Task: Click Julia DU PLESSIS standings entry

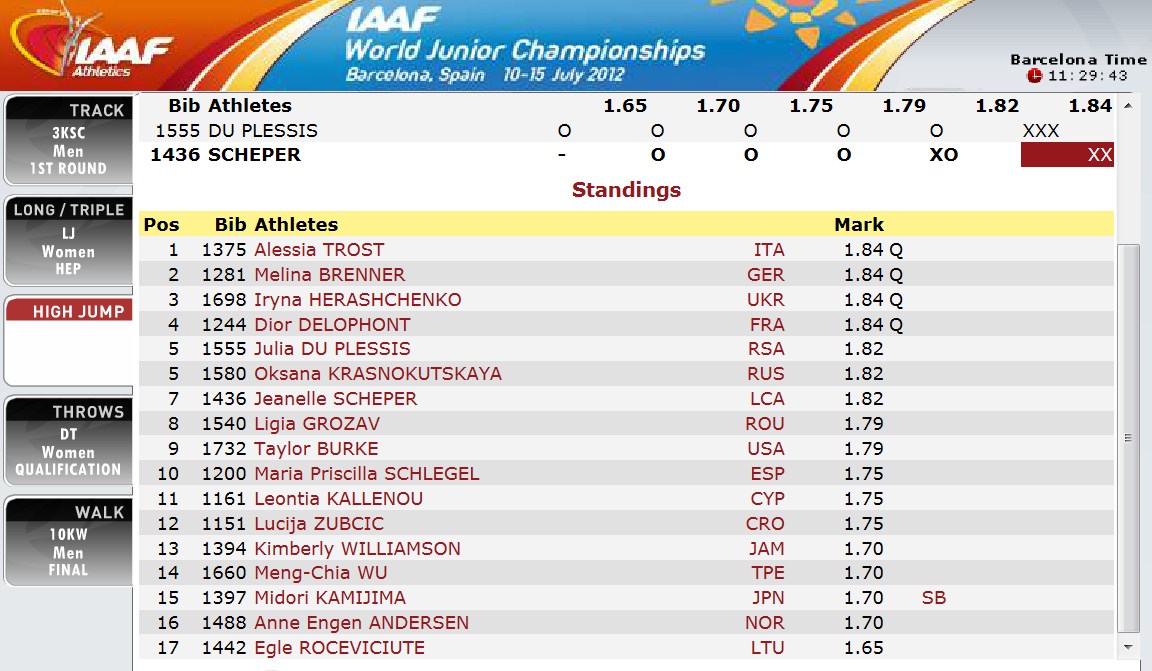Action: pyautogui.click(x=332, y=349)
